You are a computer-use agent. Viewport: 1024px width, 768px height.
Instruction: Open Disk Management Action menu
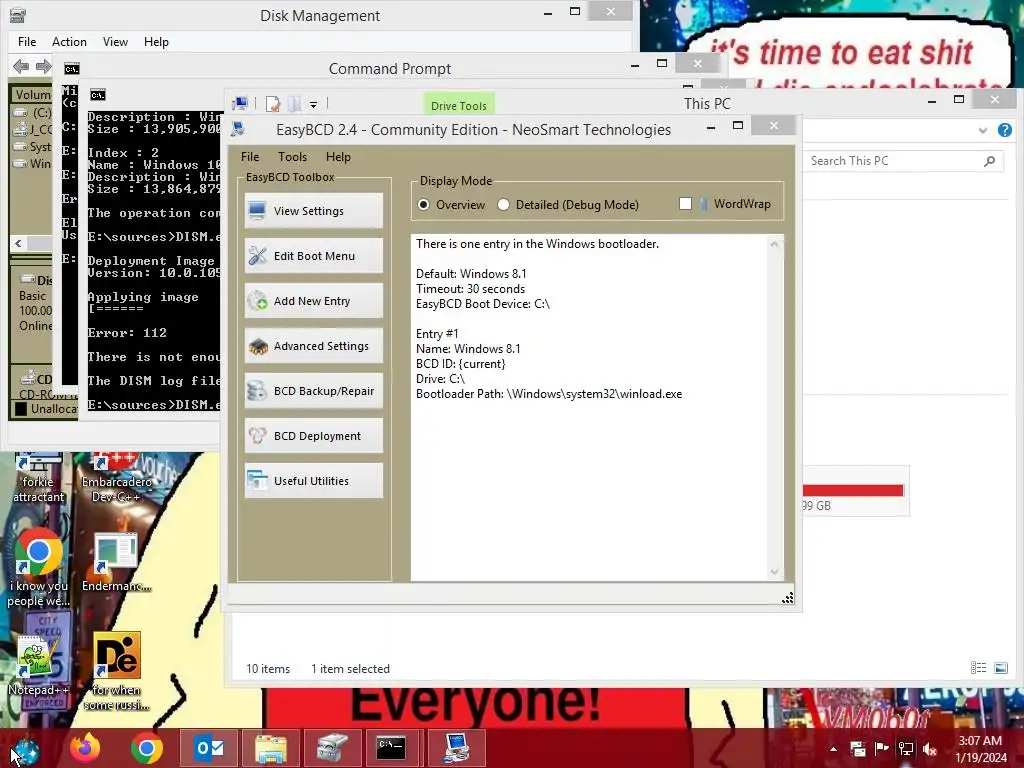coord(69,42)
